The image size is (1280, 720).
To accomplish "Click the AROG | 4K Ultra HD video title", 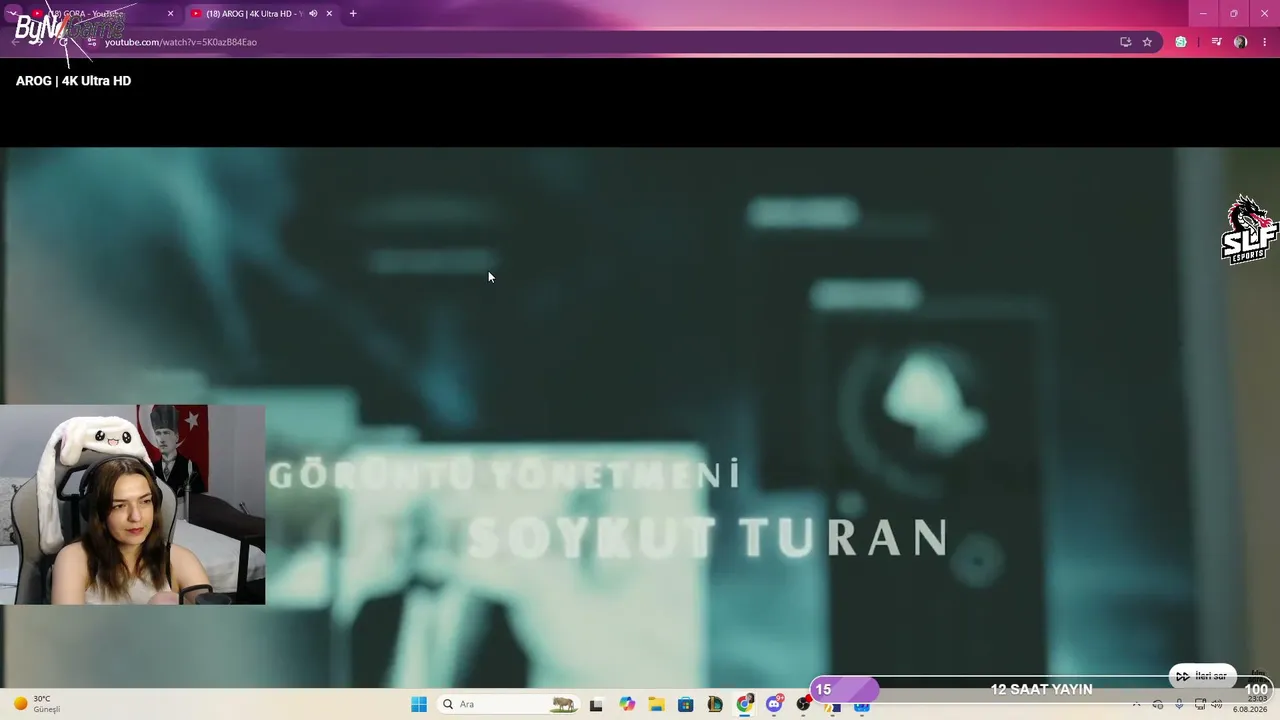I will (x=73, y=81).
